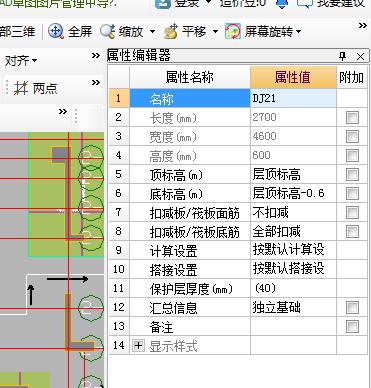Expand the 显示样式 property group
The height and width of the screenshot is (388, 371).
click(x=138, y=345)
